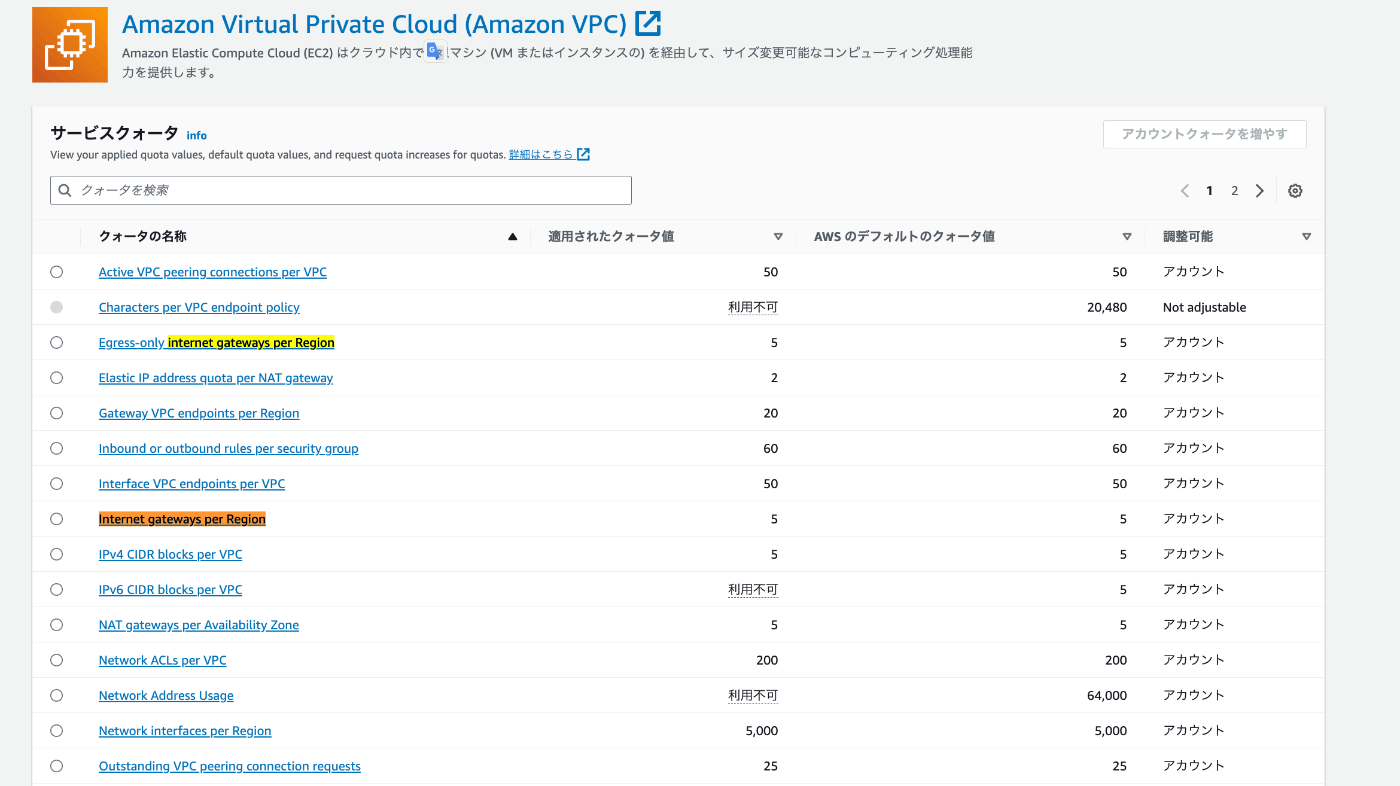Screen dimensions: 1400x786
Task: Open Internet gateways per Region quota
Action: (182, 519)
